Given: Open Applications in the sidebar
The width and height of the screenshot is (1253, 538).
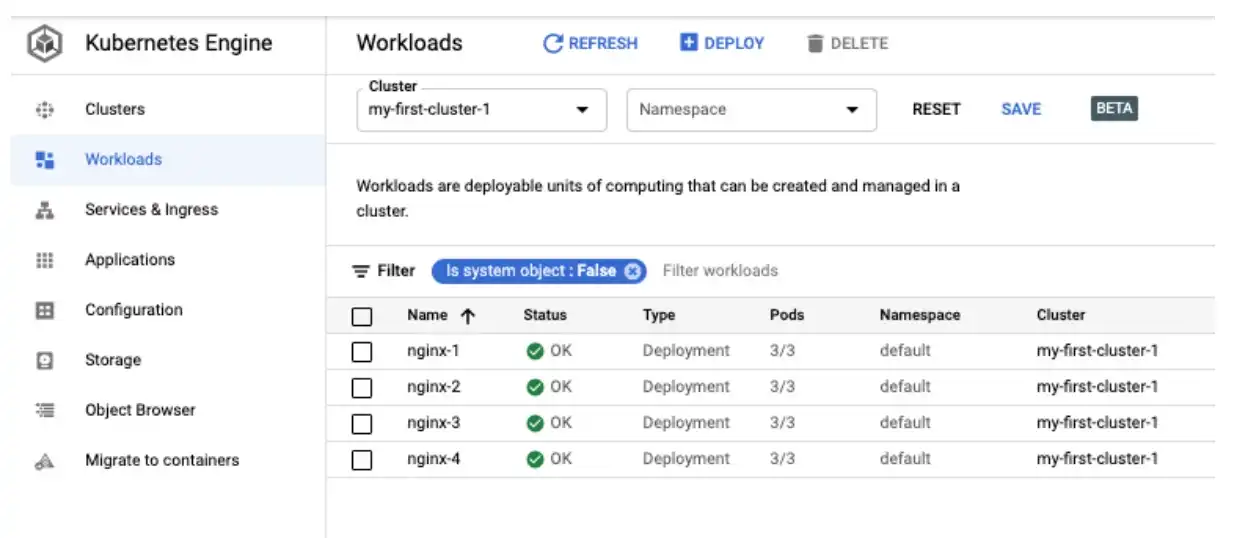Looking at the screenshot, I should click(168, 260).
